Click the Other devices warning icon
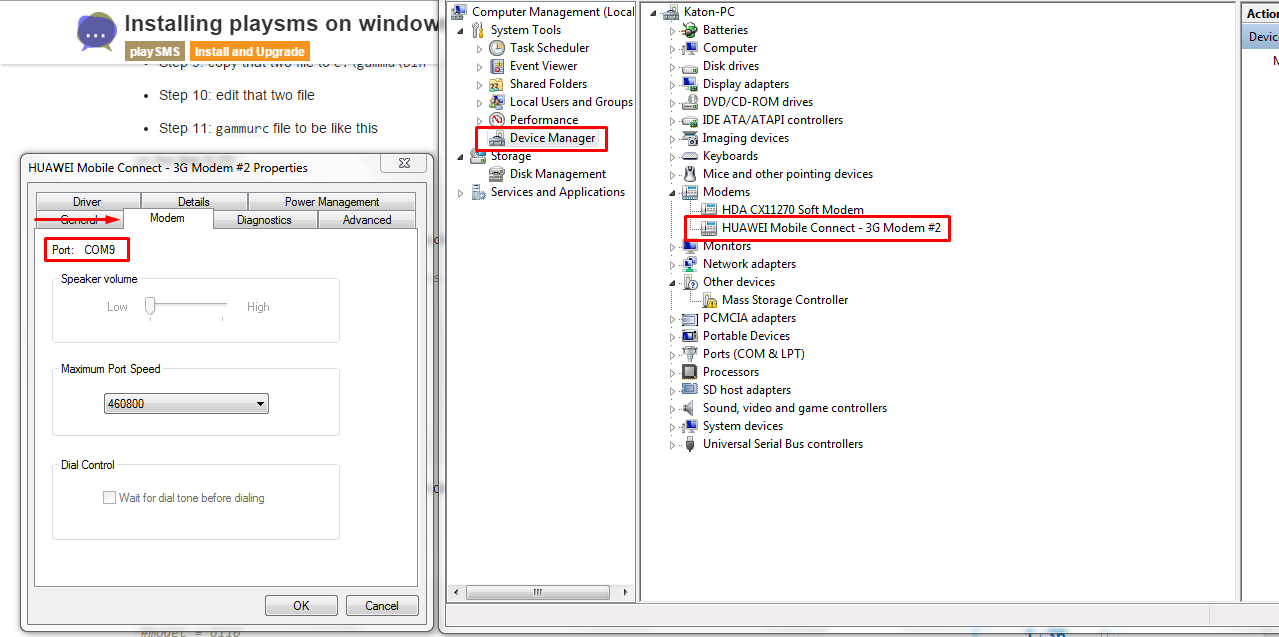The image size is (1279, 637). (x=689, y=282)
